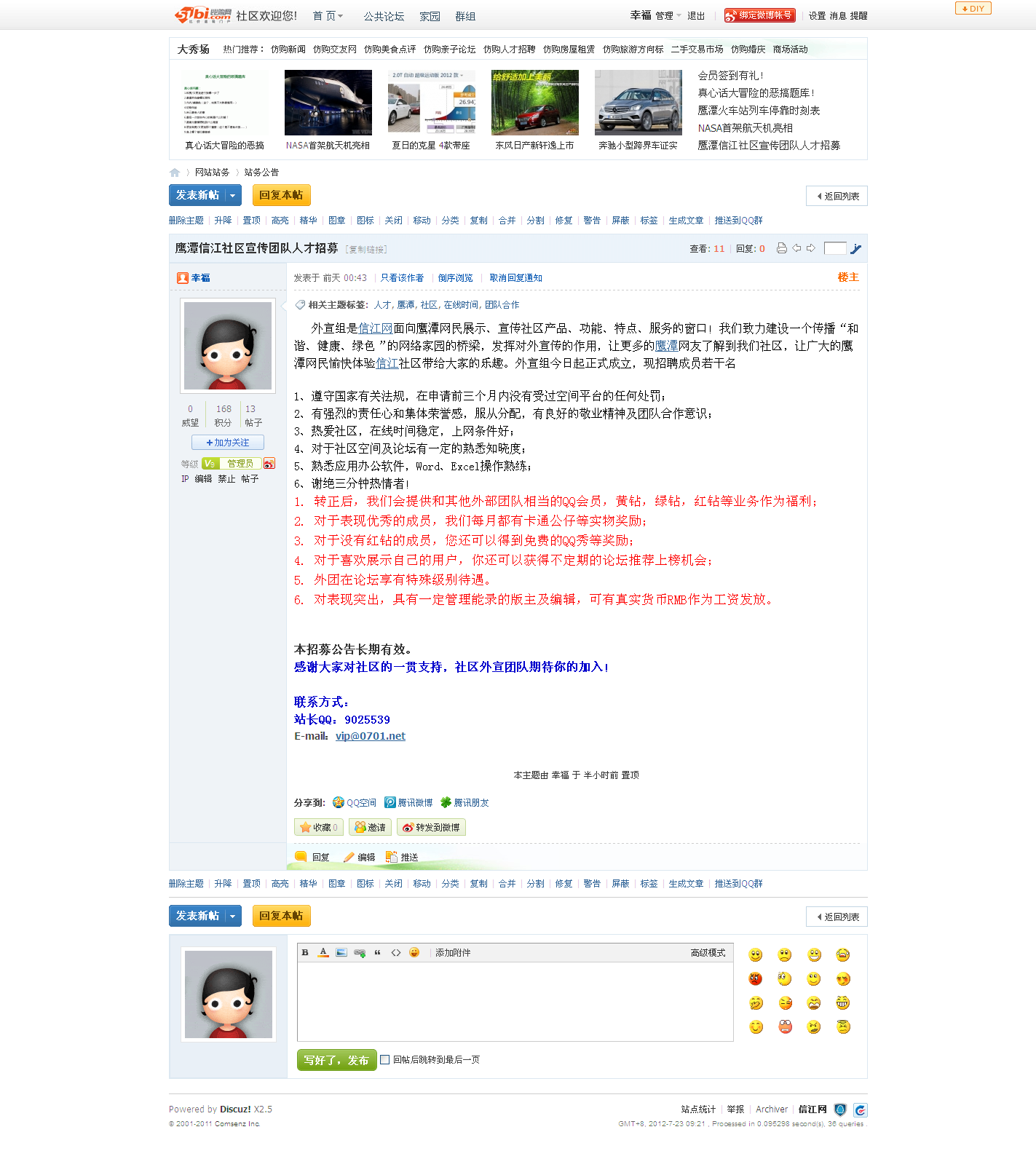
Task: Share the post to 腾讯朋友
Action: (464, 803)
